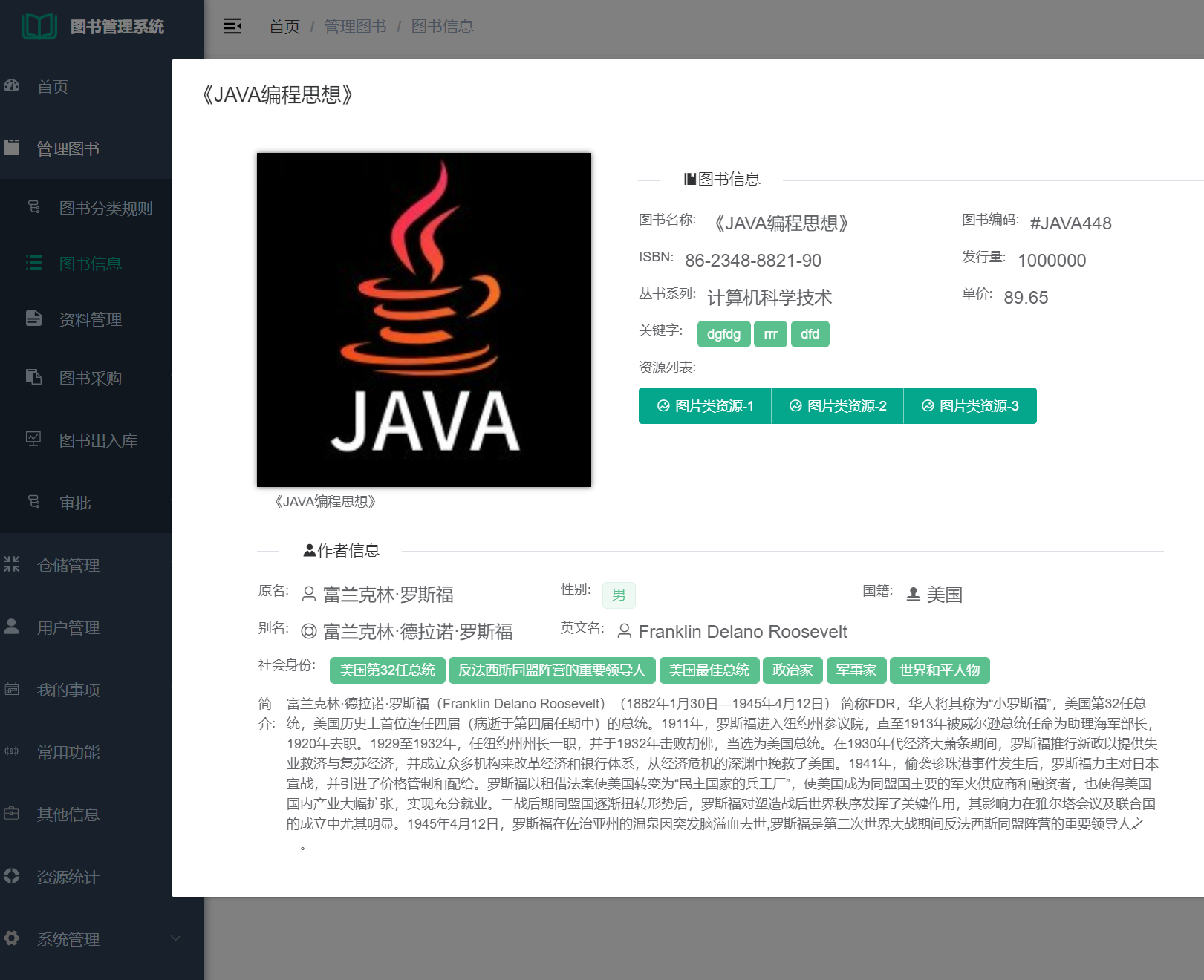Click the 政治家 tag

pyautogui.click(x=793, y=670)
